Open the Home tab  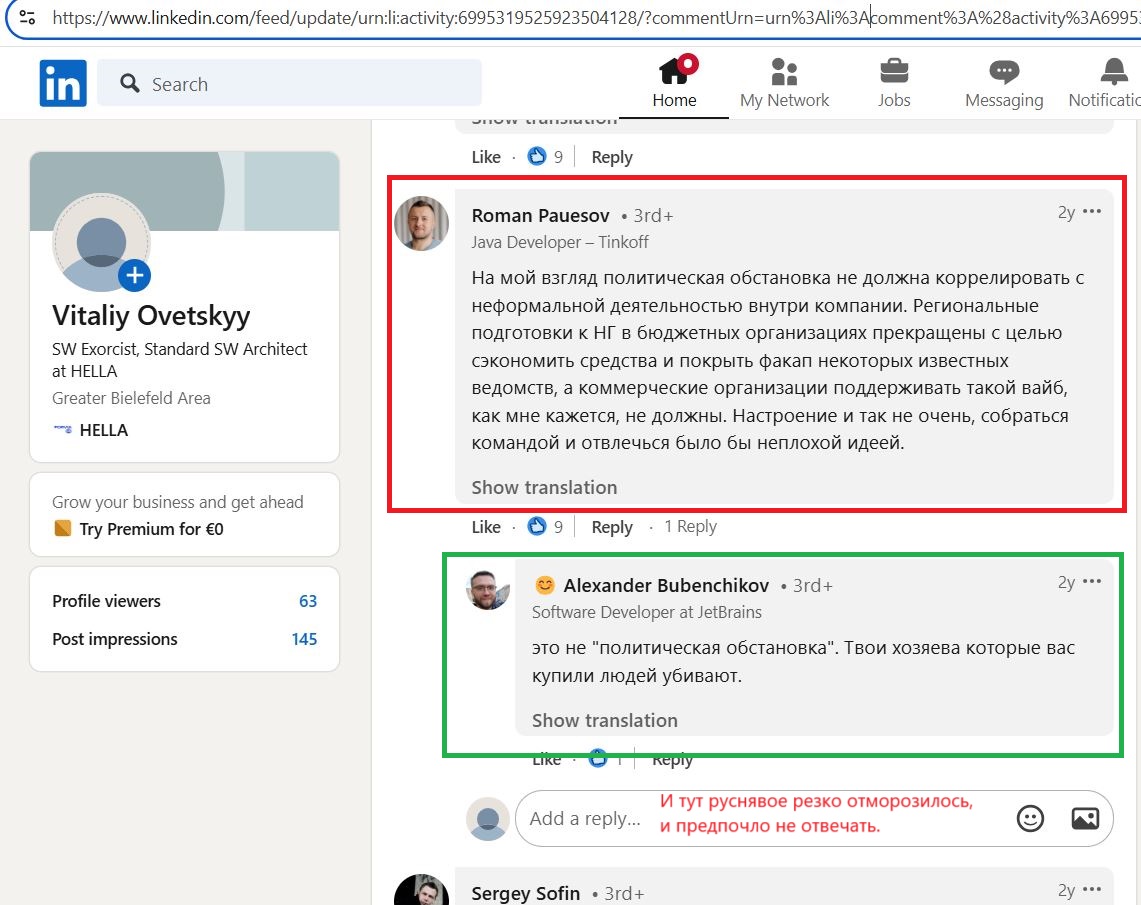pyautogui.click(x=674, y=82)
